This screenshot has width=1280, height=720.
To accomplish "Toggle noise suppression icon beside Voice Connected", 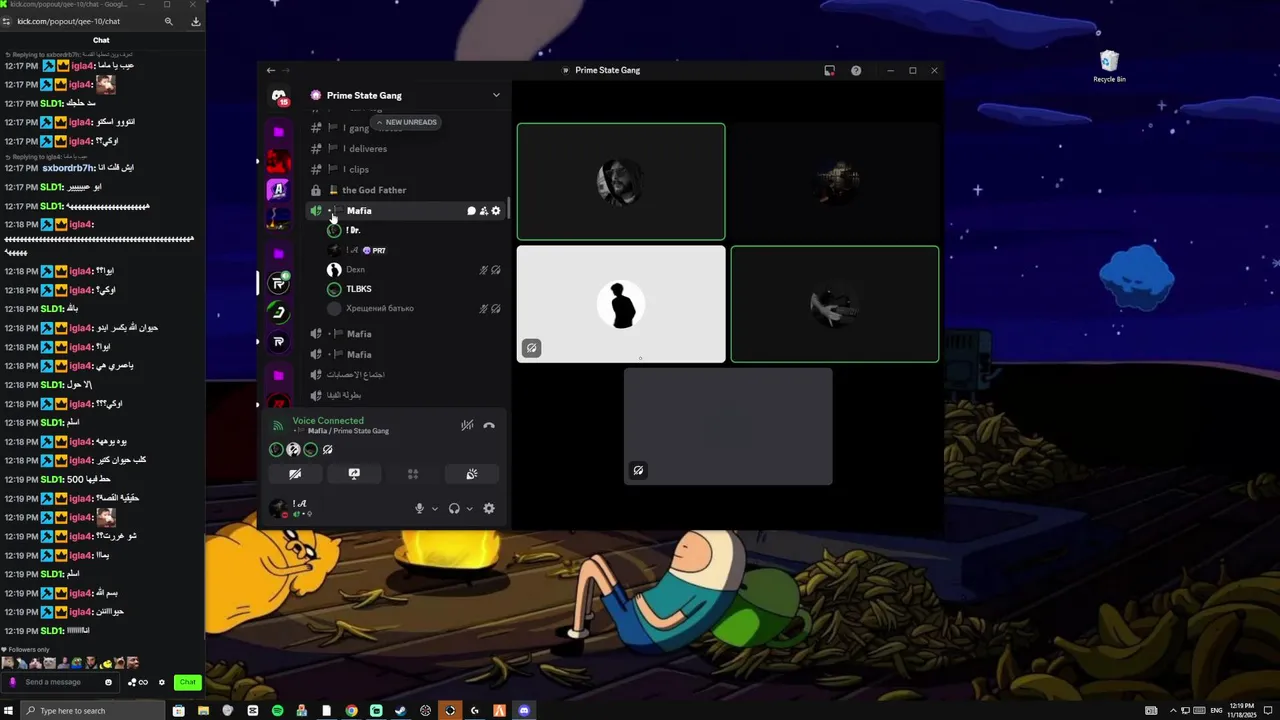I will [467, 426].
